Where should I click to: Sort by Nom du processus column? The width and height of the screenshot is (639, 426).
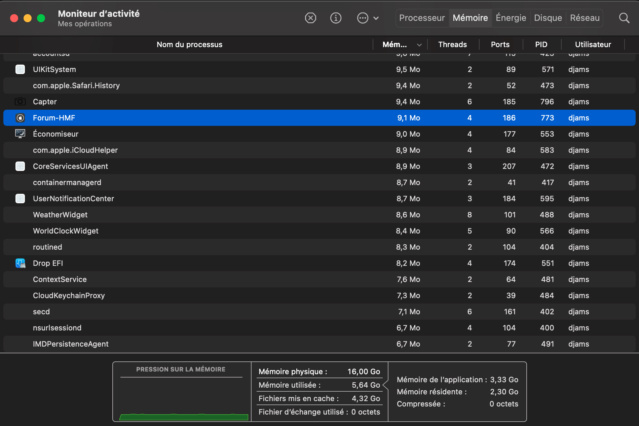point(189,44)
